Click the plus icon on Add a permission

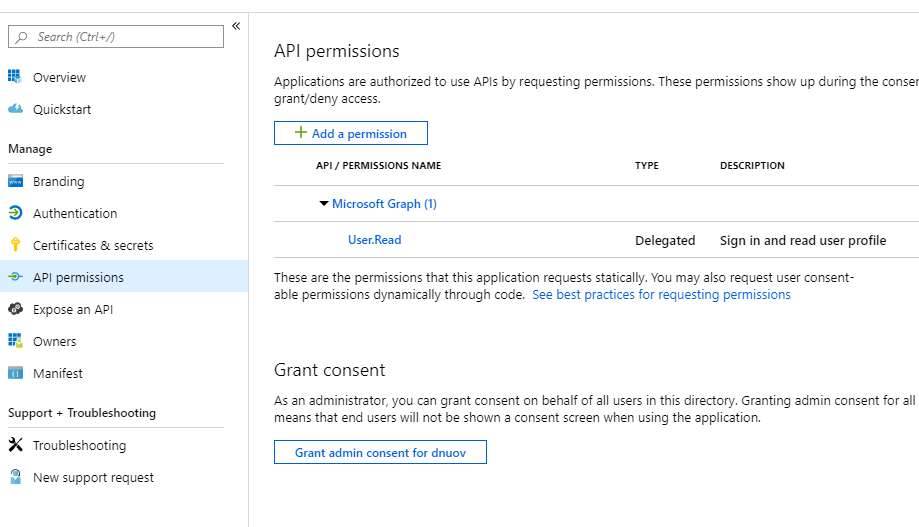(x=301, y=132)
